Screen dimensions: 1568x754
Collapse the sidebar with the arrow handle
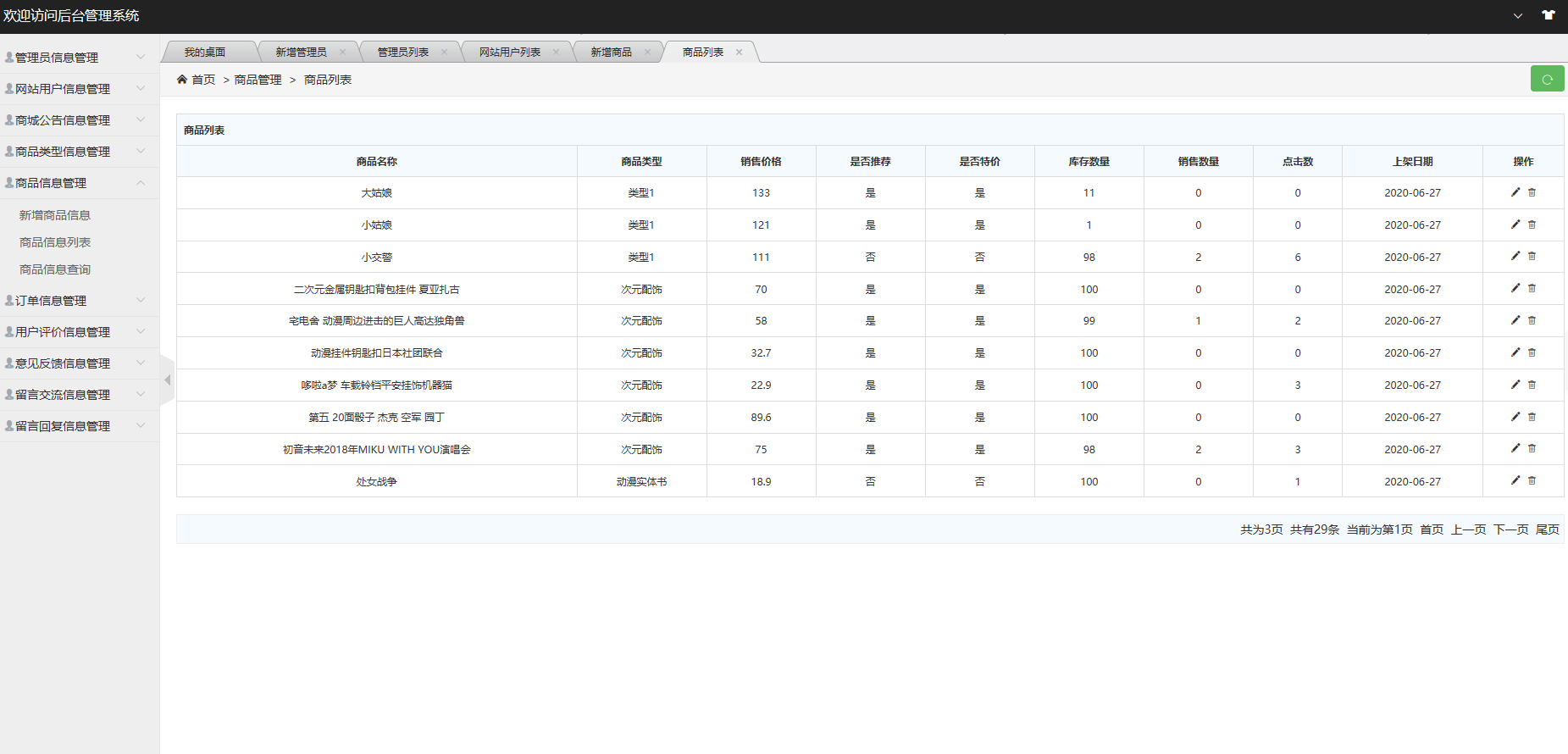click(x=167, y=380)
